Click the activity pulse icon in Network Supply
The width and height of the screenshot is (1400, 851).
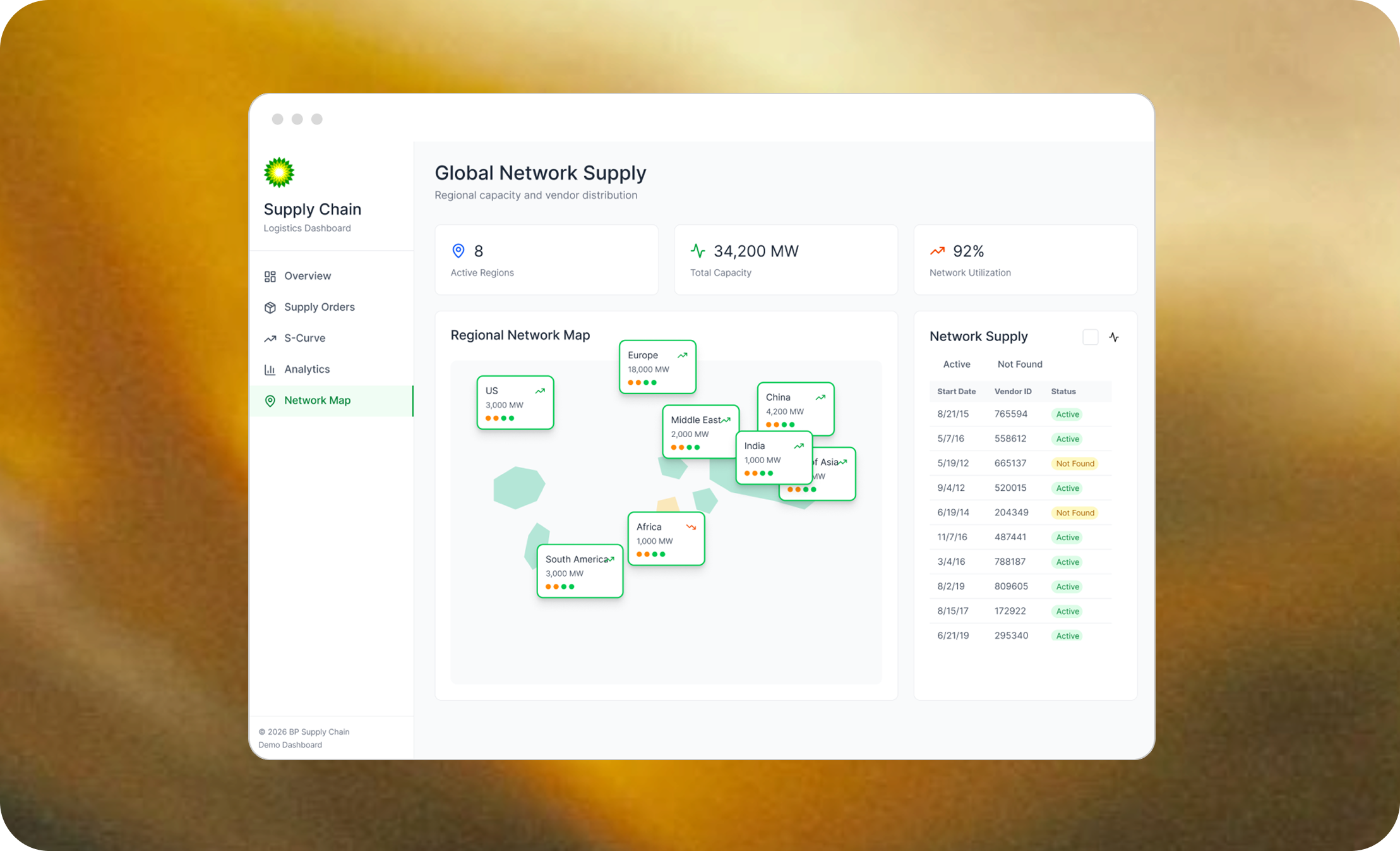(x=1114, y=337)
